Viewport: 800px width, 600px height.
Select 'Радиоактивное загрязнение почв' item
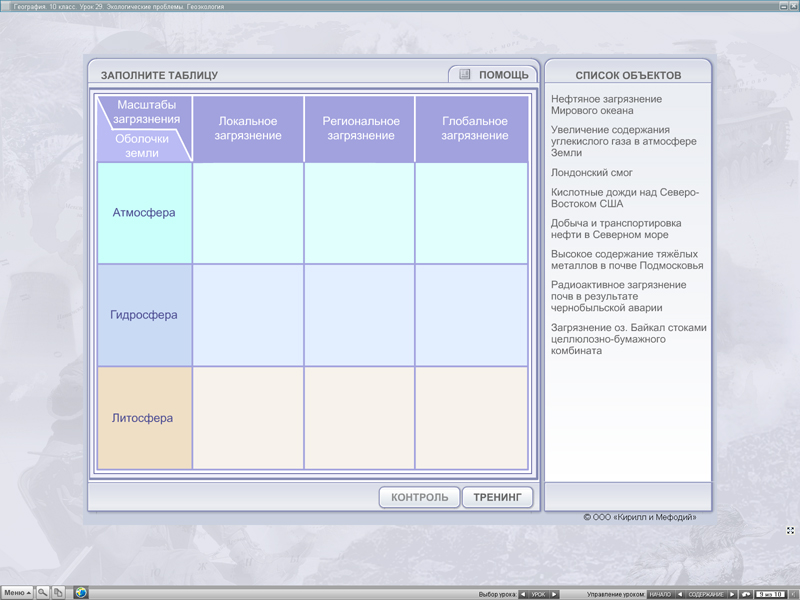(618, 296)
